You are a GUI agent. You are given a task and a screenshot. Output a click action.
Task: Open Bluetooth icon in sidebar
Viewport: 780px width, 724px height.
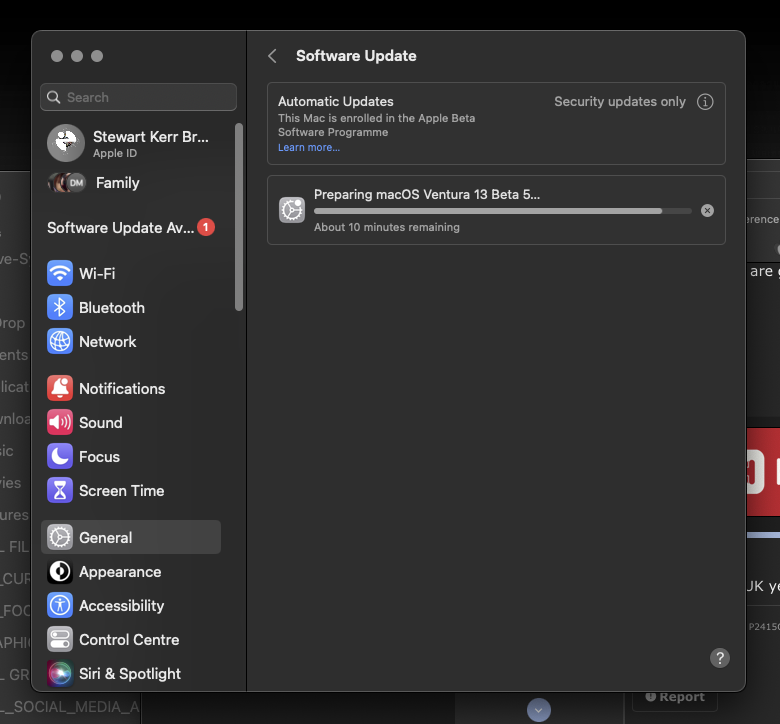pos(60,307)
